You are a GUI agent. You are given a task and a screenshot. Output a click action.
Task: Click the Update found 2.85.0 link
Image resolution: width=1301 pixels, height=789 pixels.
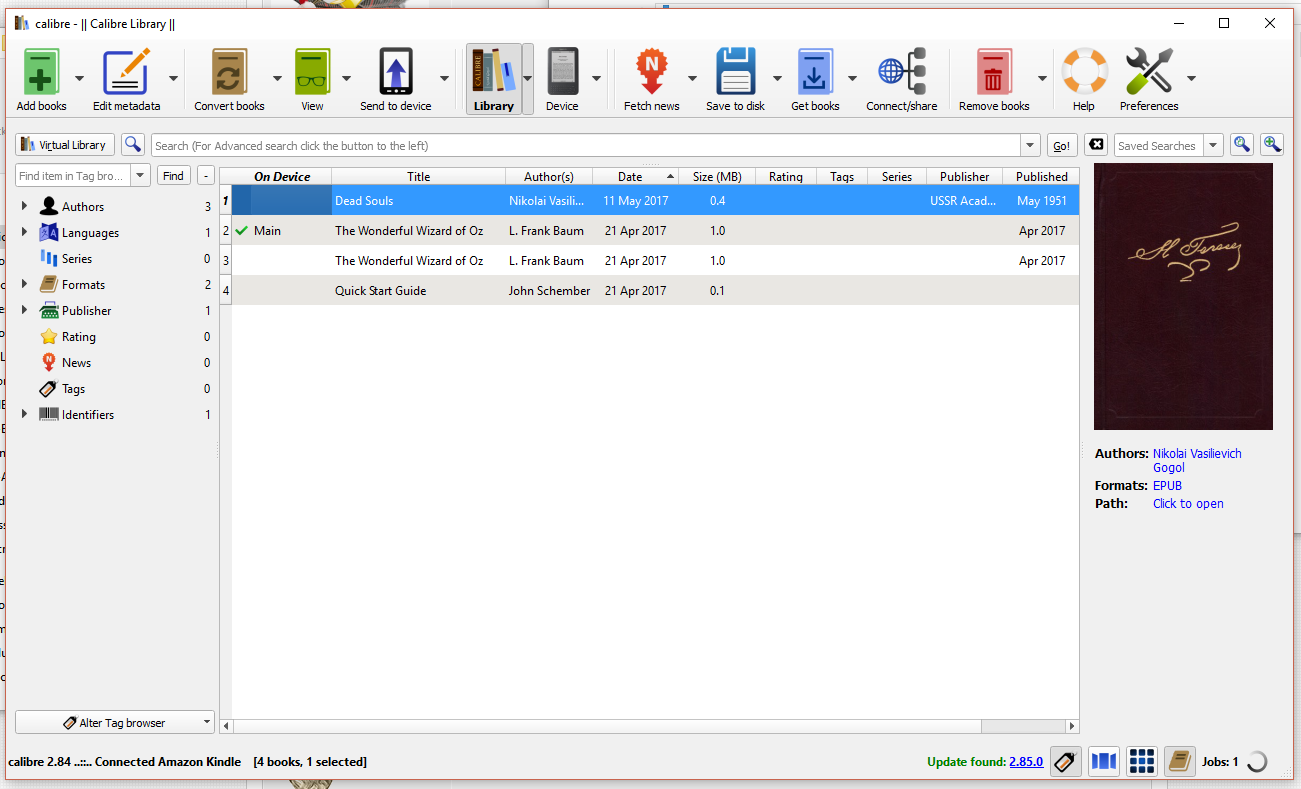point(1025,761)
